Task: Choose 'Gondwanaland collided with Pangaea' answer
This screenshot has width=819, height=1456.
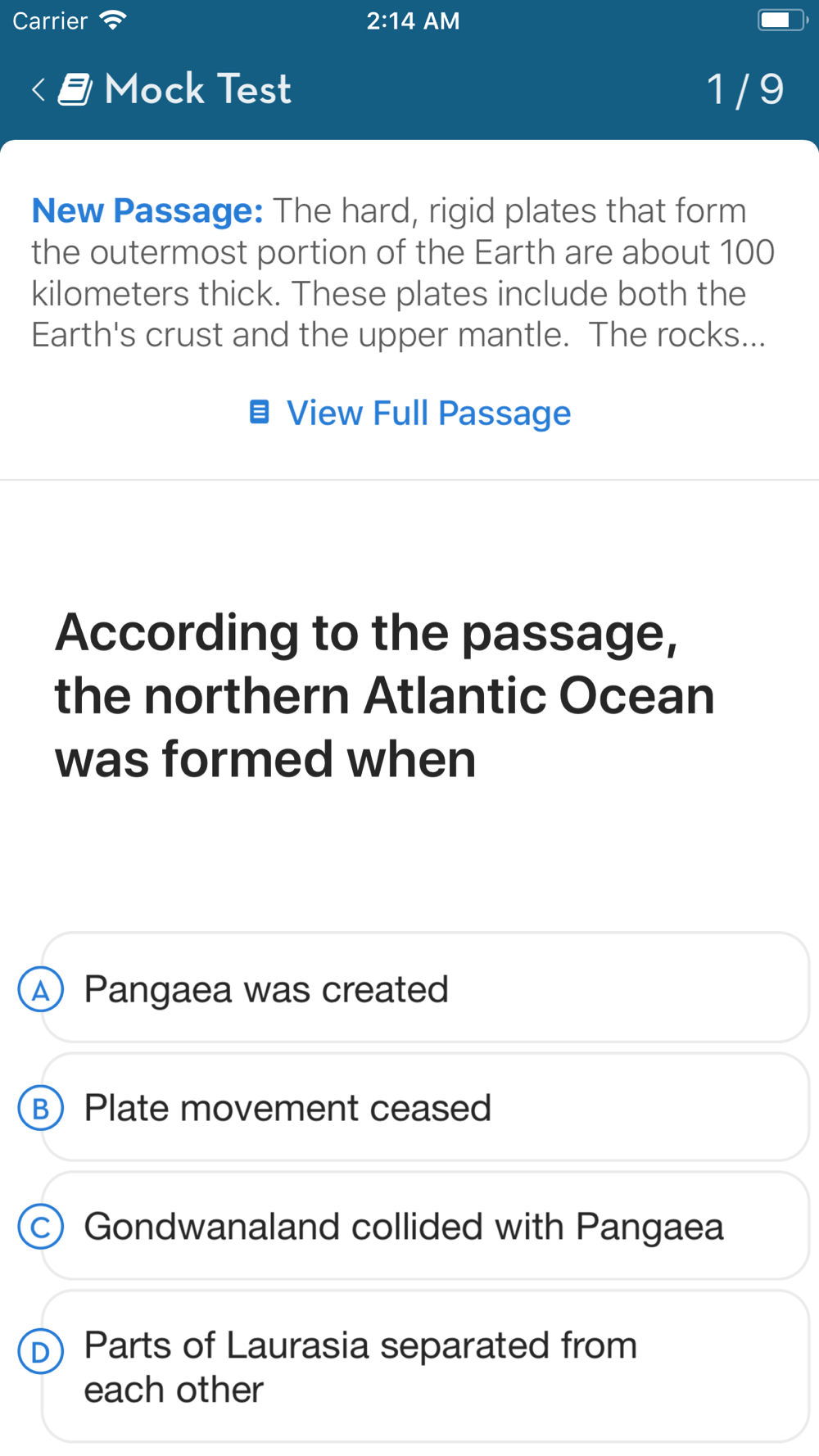Action: [x=425, y=1225]
